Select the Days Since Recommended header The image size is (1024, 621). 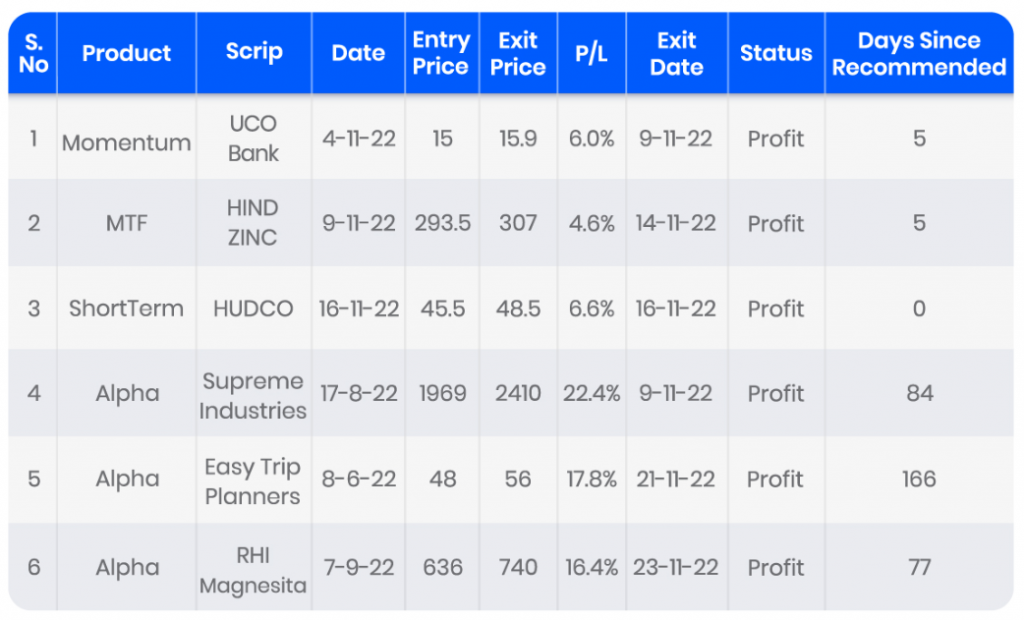point(919,54)
